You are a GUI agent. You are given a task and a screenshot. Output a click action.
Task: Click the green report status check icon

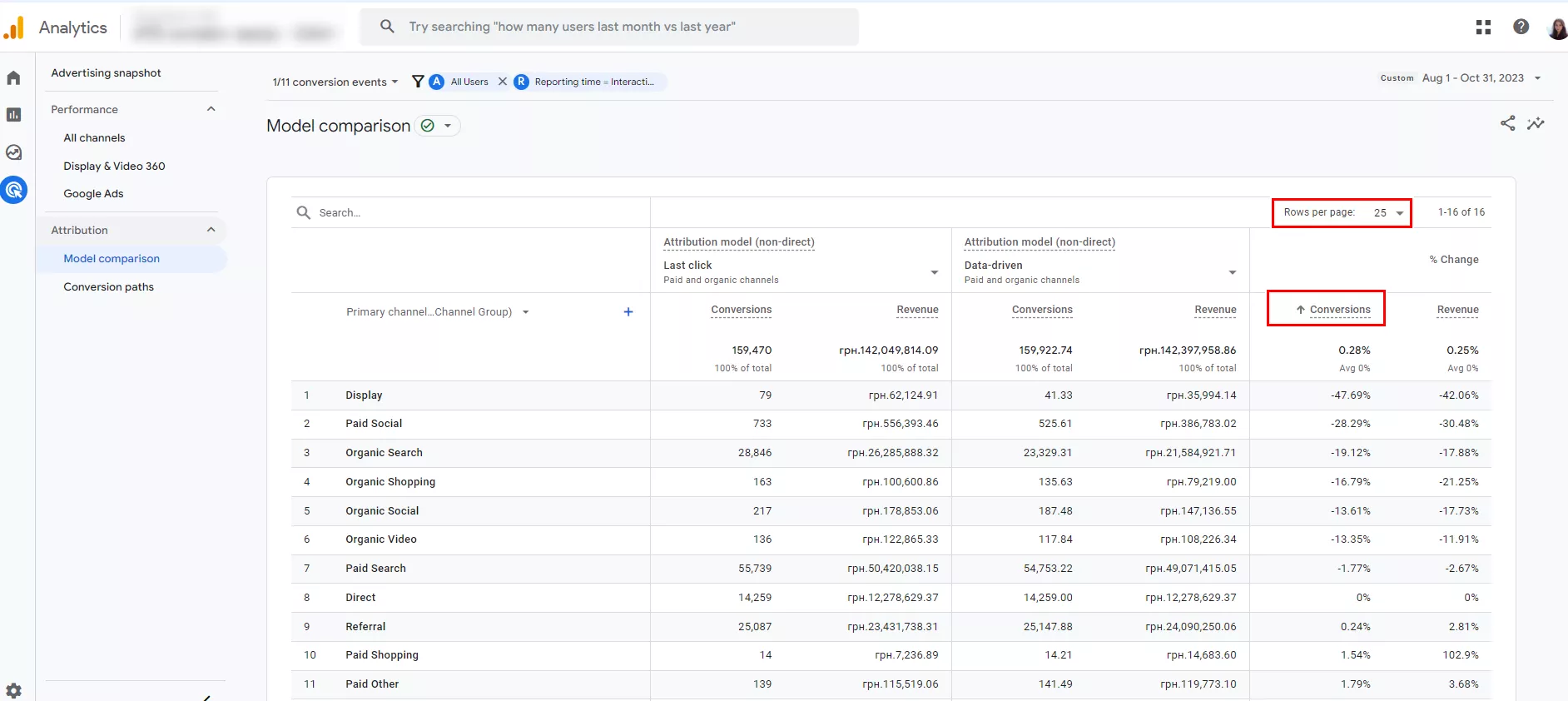pyautogui.click(x=428, y=126)
